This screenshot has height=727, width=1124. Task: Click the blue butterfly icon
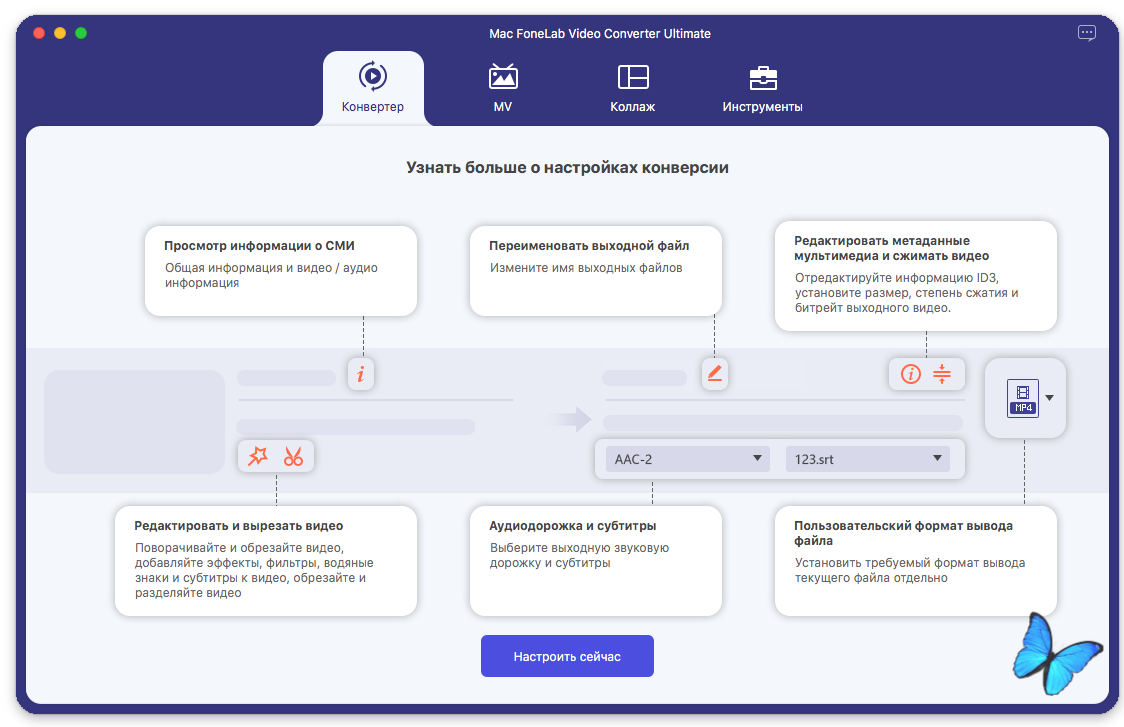point(1056,656)
